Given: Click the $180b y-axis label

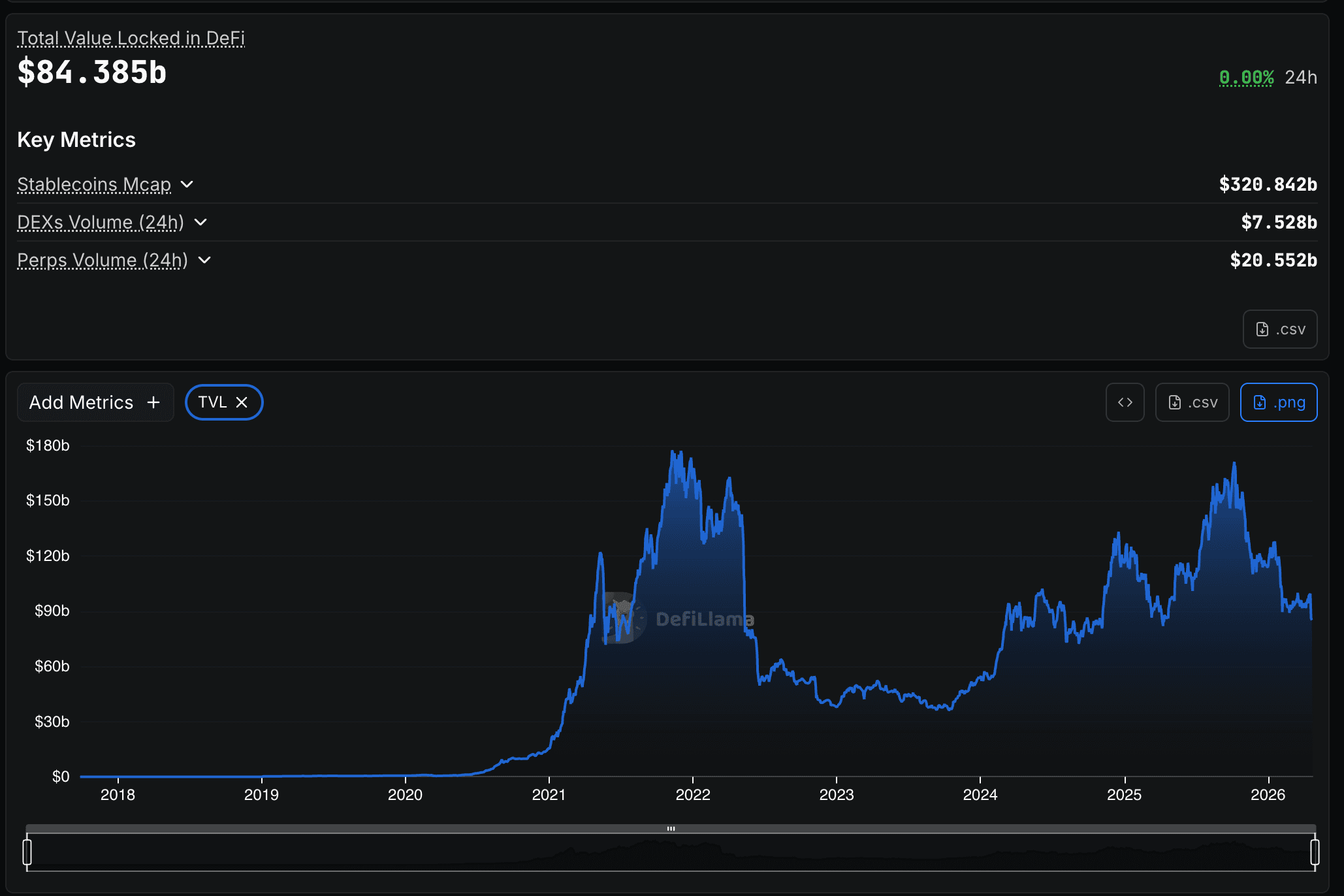Looking at the screenshot, I should (x=48, y=445).
